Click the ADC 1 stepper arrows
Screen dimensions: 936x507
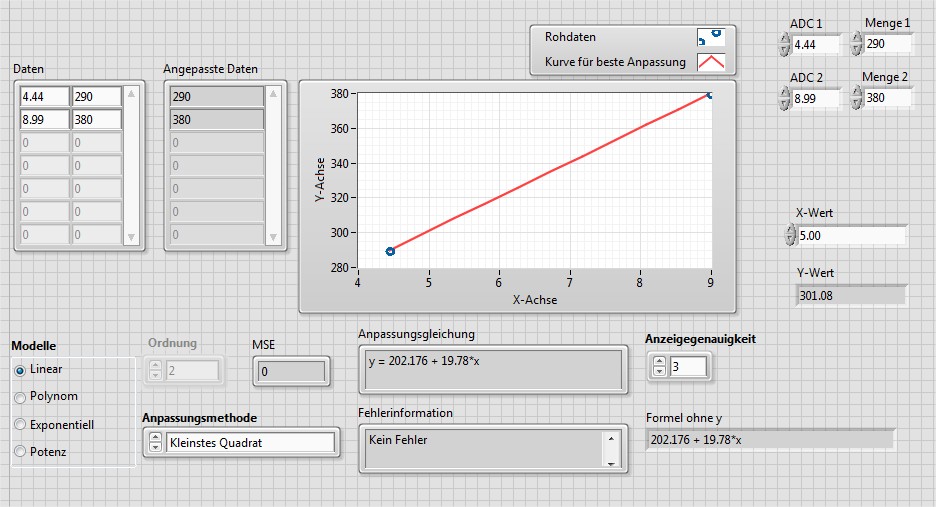coord(784,45)
